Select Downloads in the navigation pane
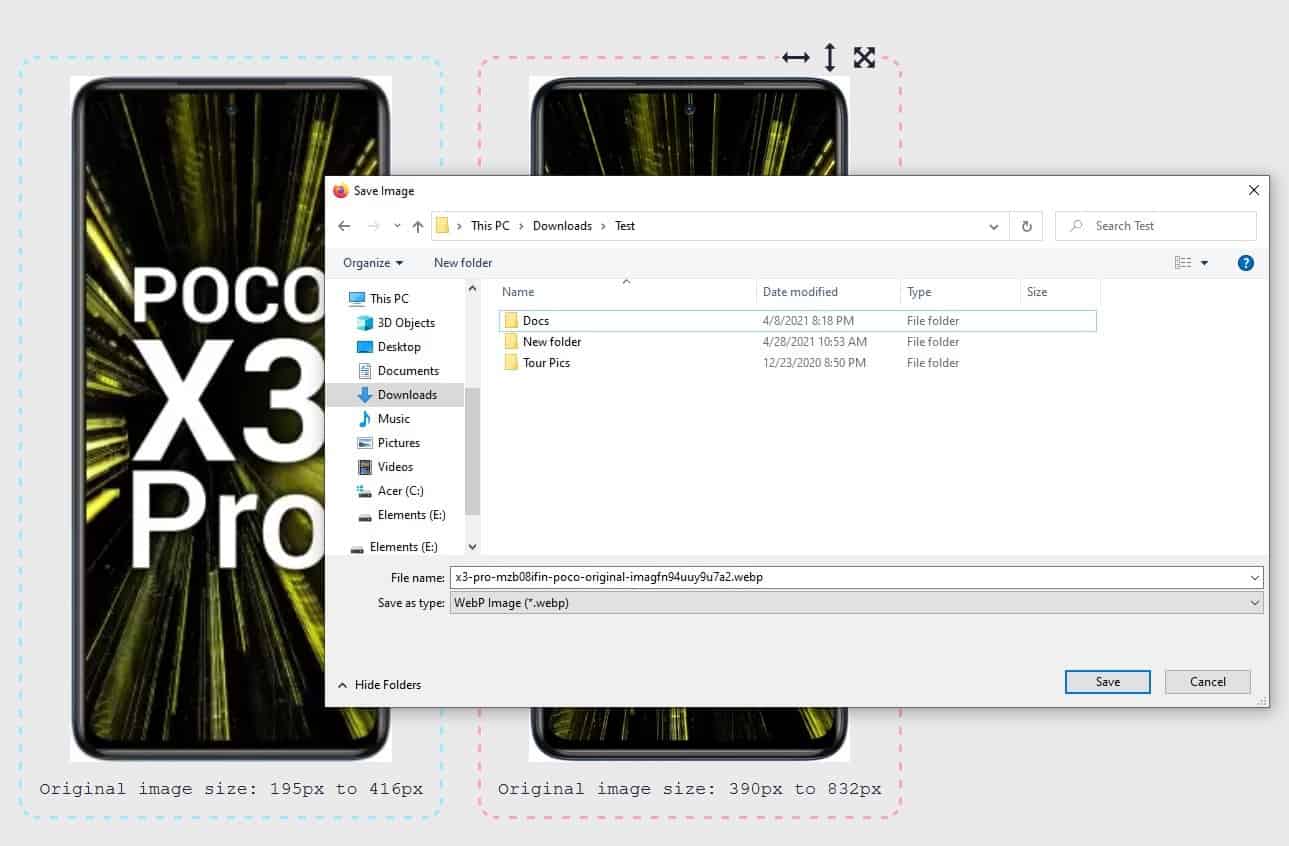The image size is (1289, 846). [407, 395]
